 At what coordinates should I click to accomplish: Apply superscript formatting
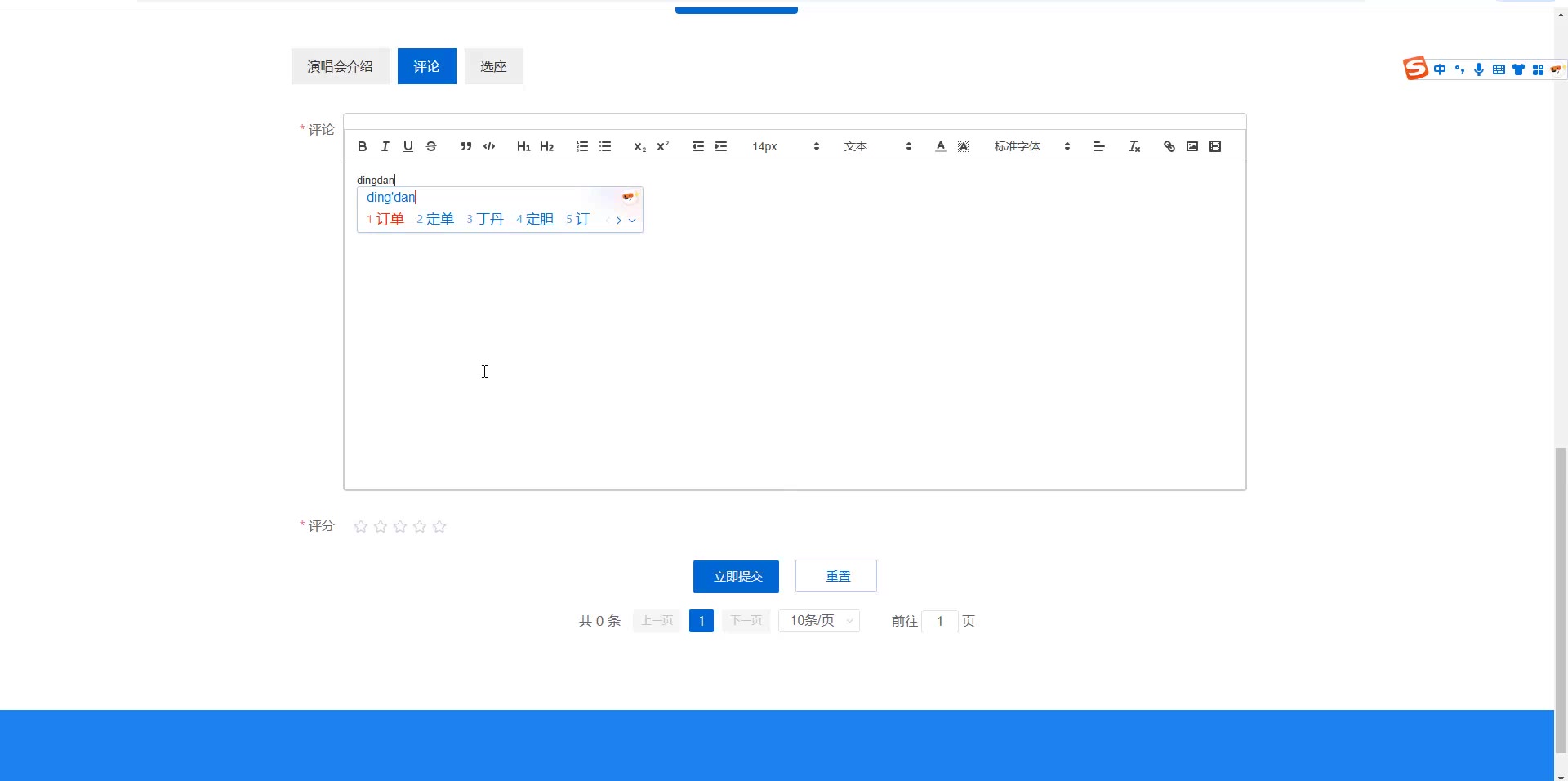click(663, 146)
